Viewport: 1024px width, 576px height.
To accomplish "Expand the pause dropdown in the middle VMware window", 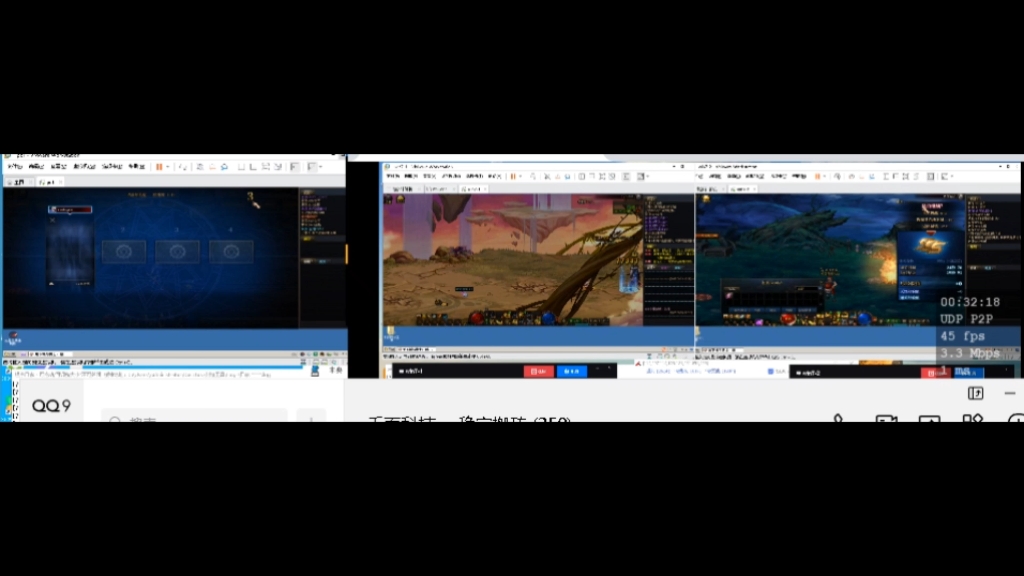I will [520, 176].
